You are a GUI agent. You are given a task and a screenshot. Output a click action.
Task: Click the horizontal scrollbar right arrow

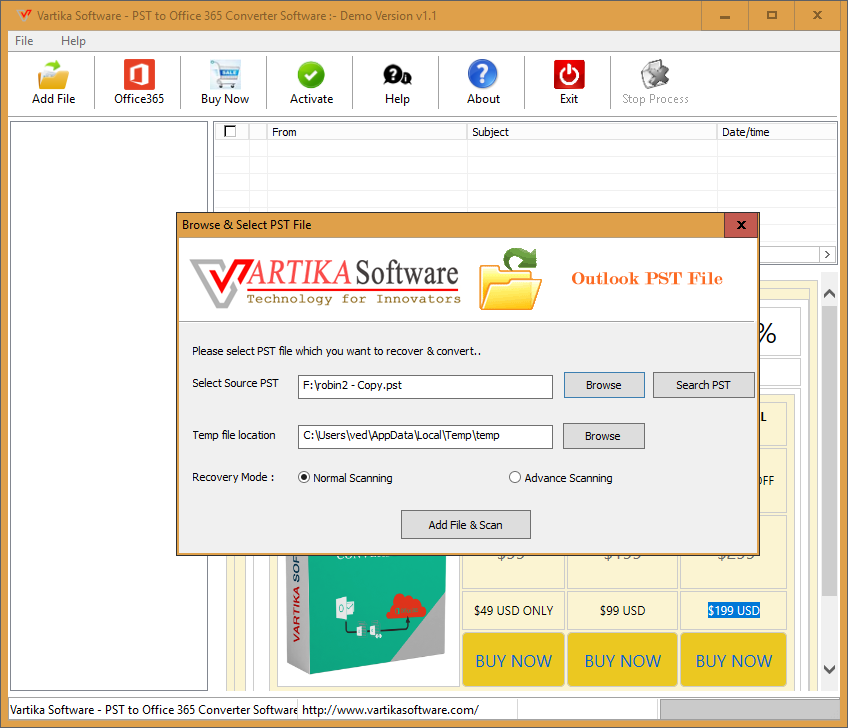click(827, 254)
